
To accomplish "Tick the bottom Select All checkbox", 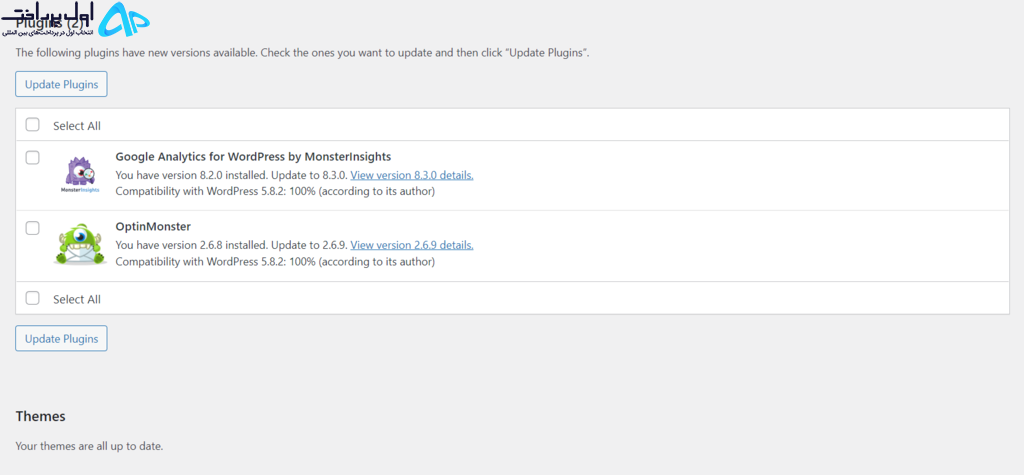I will tap(33, 298).
